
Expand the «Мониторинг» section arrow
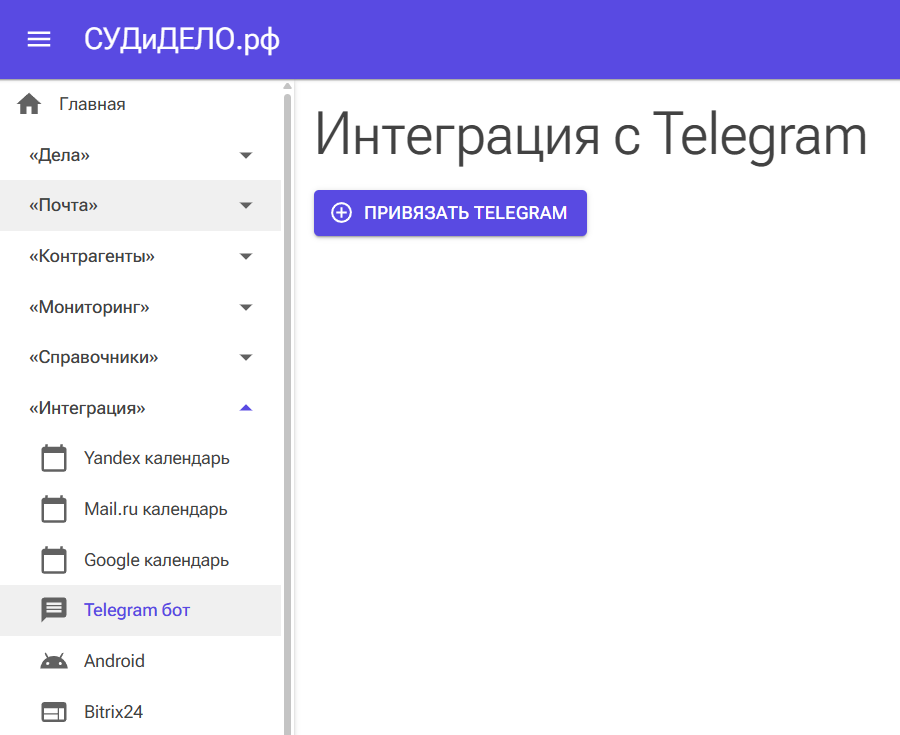point(246,307)
